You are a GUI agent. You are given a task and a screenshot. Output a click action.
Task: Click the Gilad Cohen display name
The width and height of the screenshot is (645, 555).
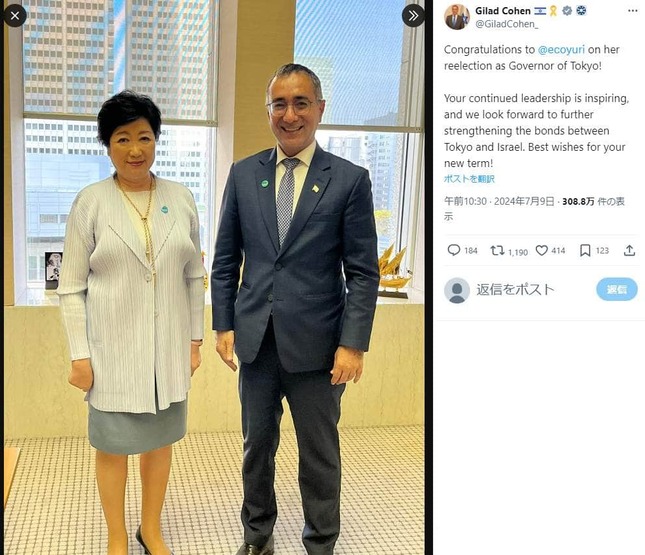coord(503,11)
